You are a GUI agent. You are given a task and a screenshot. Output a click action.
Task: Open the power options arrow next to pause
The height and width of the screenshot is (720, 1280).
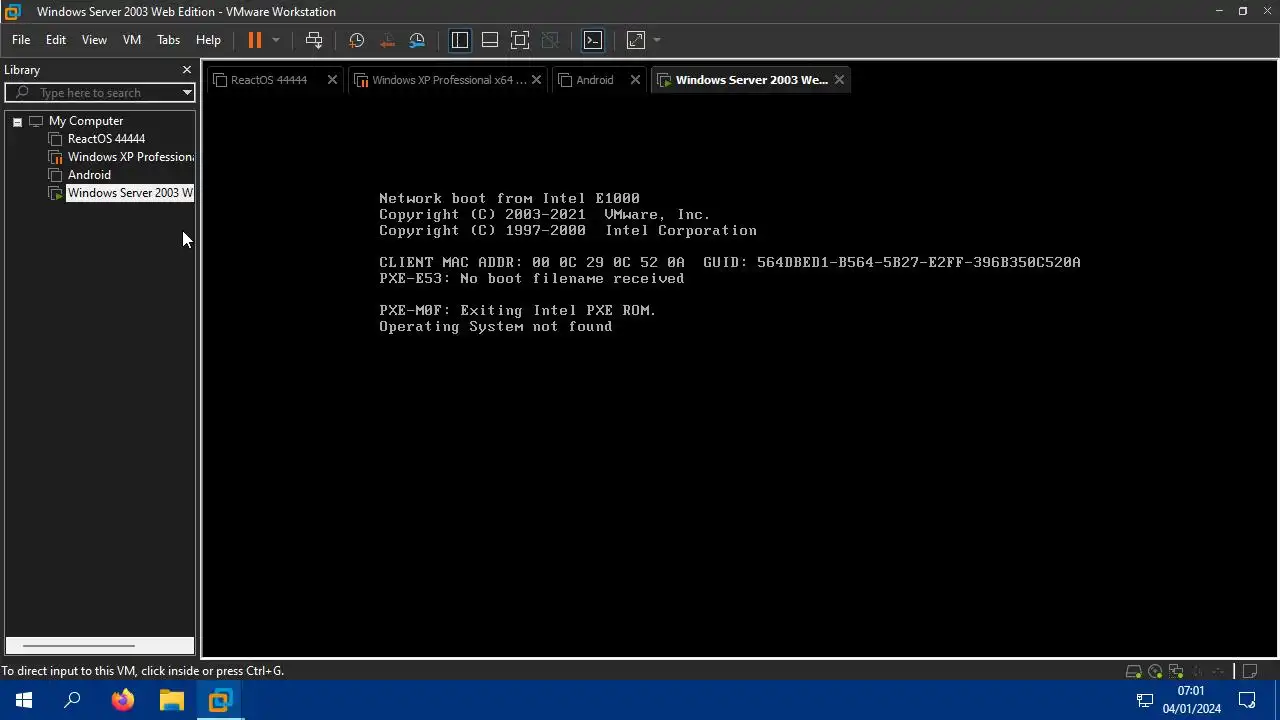(x=276, y=40)
